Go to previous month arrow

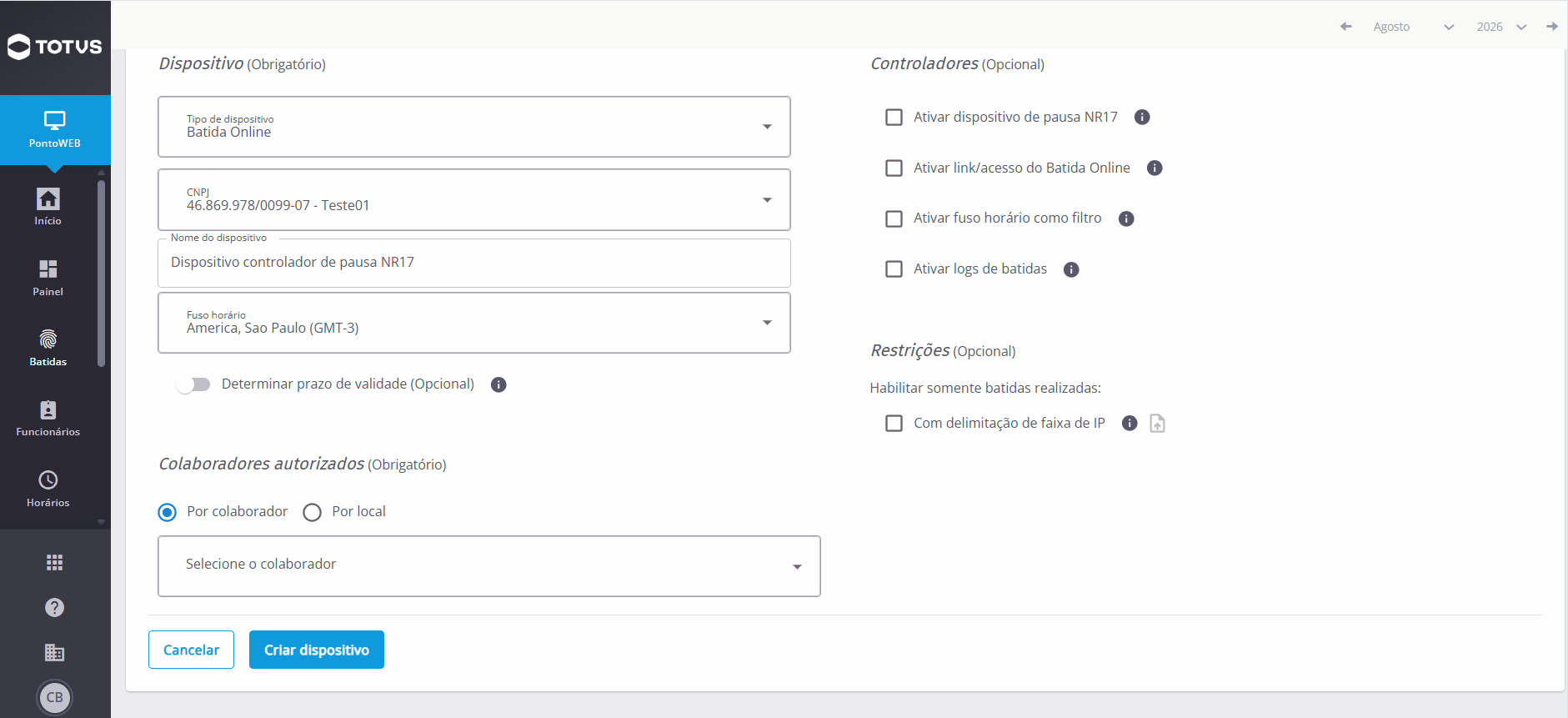tap(1345, 27)
